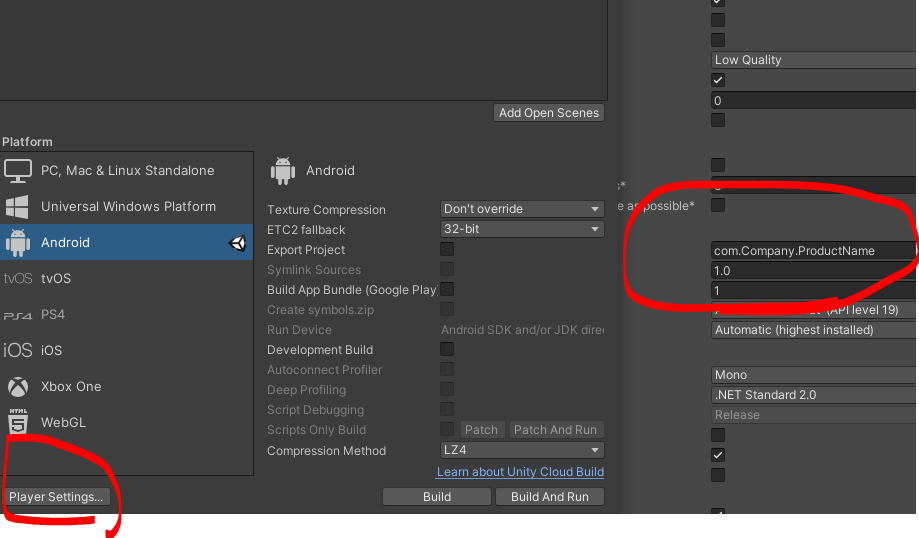Click the Run Device field text

pyautogui.click(x=522, y=330)
